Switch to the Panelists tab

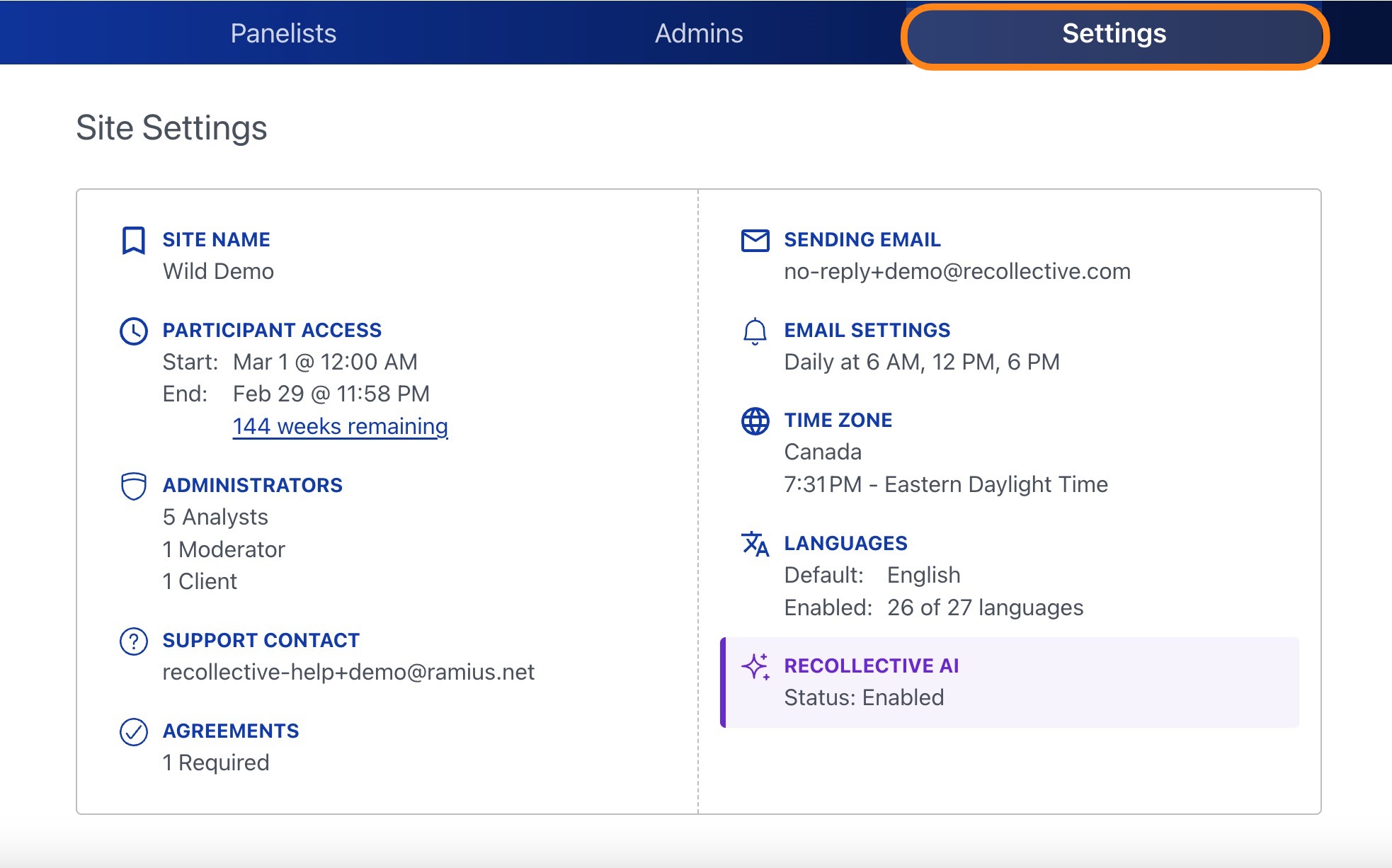(283, 33)
